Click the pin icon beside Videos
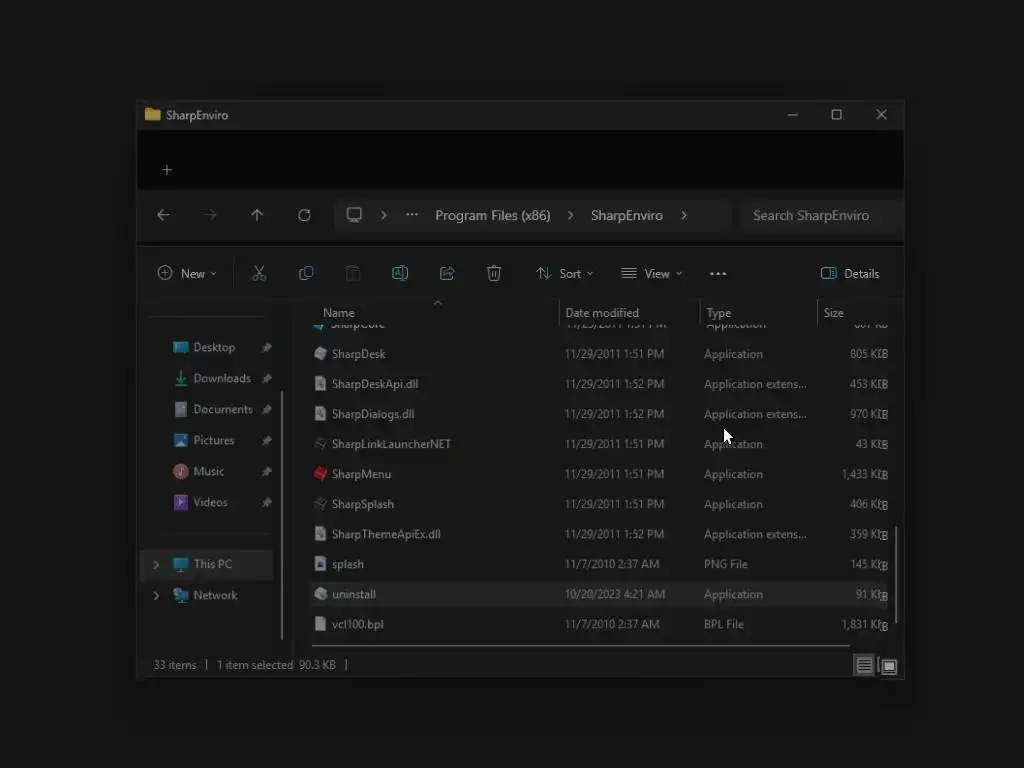 click(266, 502)
